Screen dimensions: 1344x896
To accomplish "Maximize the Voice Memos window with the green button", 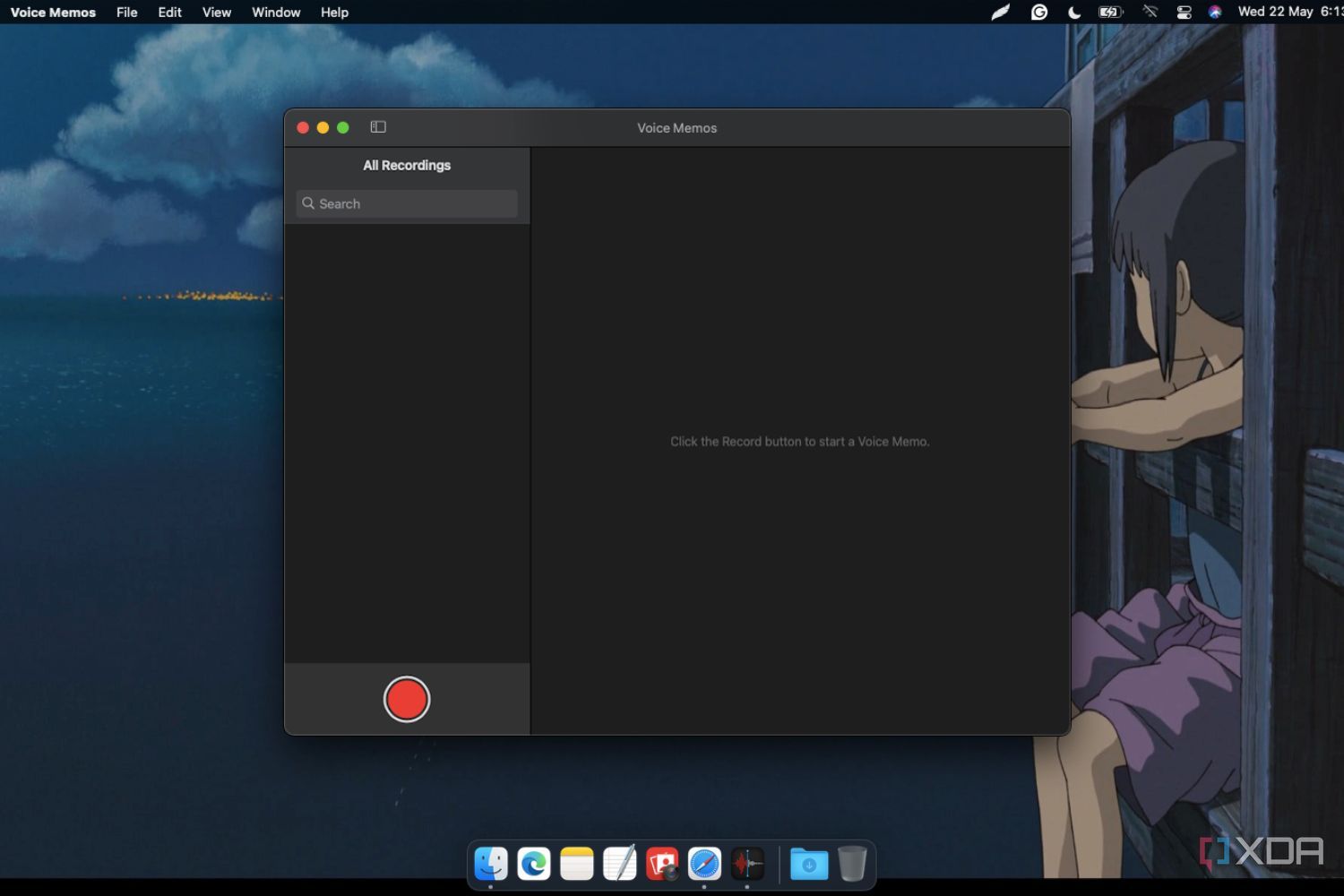I will point(342,127).
